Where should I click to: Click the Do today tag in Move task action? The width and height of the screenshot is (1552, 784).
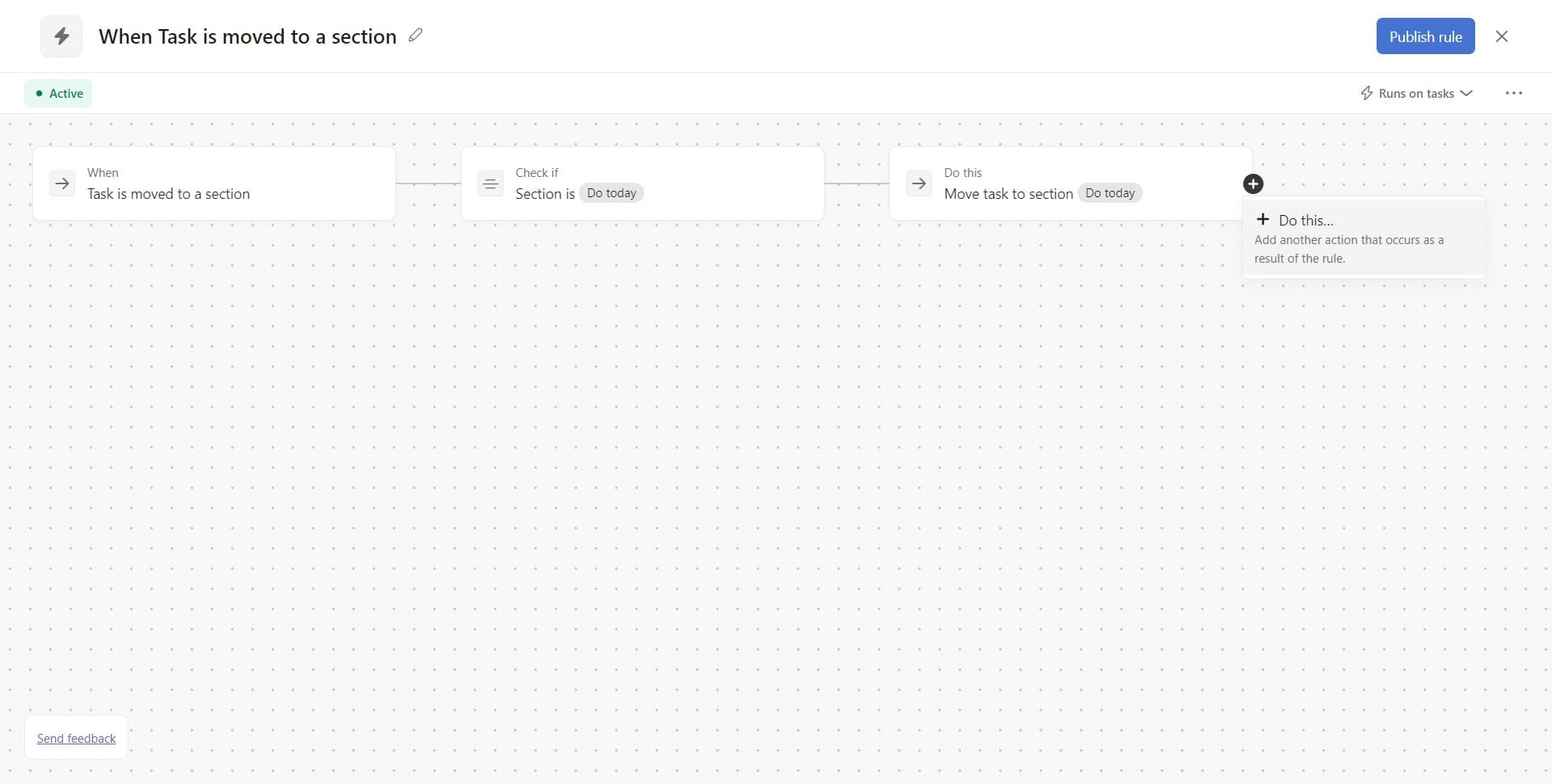pos(1110,193)
